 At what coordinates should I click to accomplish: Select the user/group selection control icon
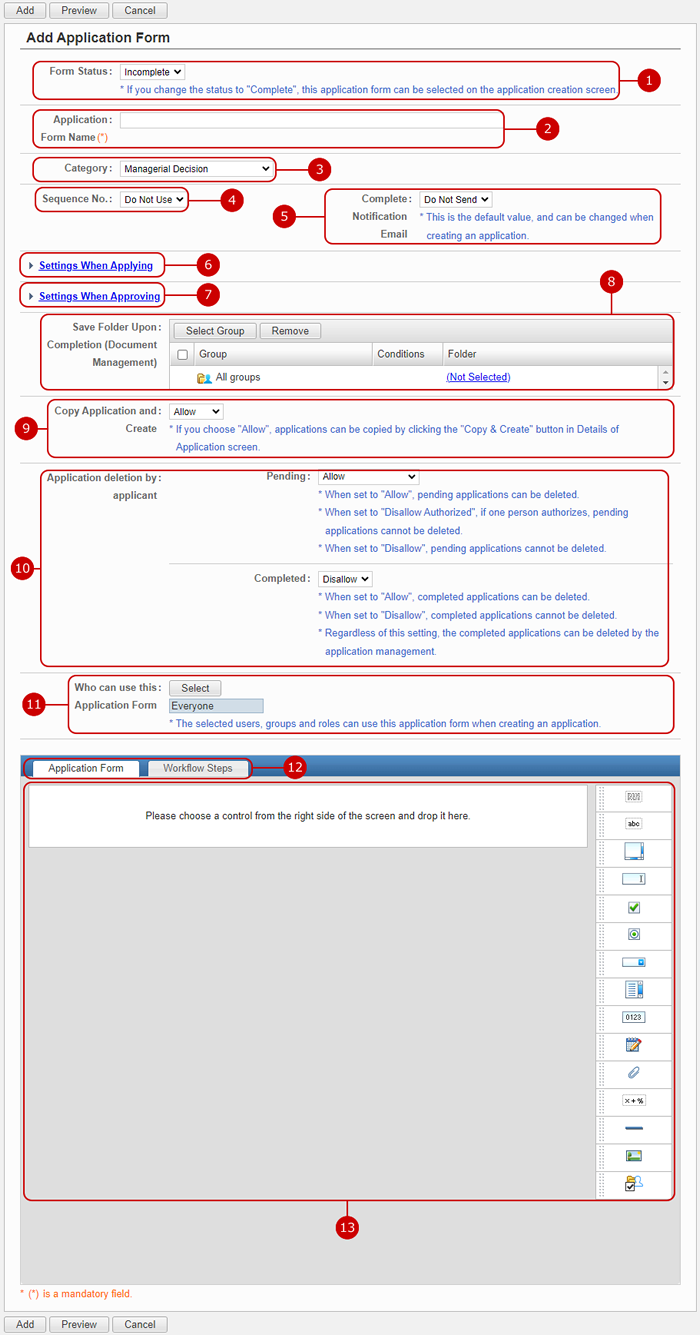(633, 1183)
